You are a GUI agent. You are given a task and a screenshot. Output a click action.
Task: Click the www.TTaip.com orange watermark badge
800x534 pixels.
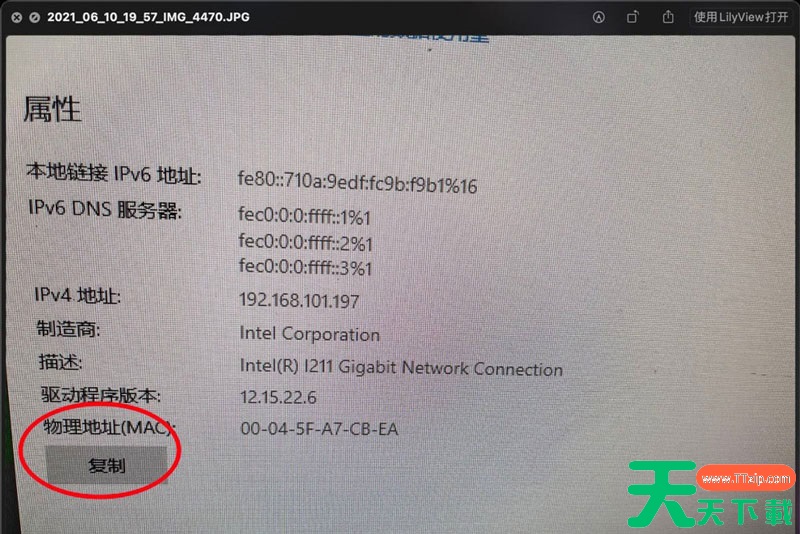(x=745, y=478)
